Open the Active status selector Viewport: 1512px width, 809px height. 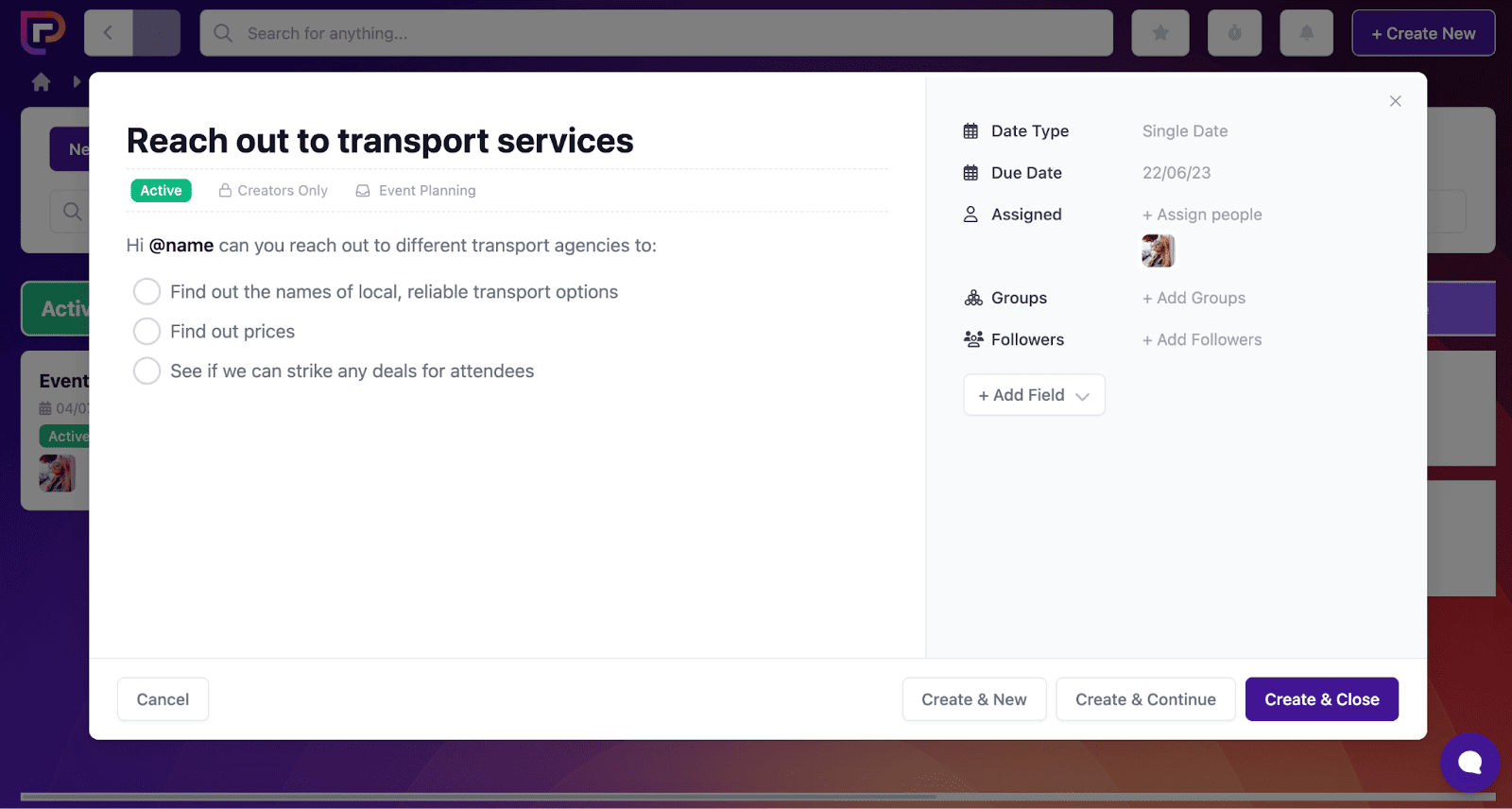coord(161,191)
